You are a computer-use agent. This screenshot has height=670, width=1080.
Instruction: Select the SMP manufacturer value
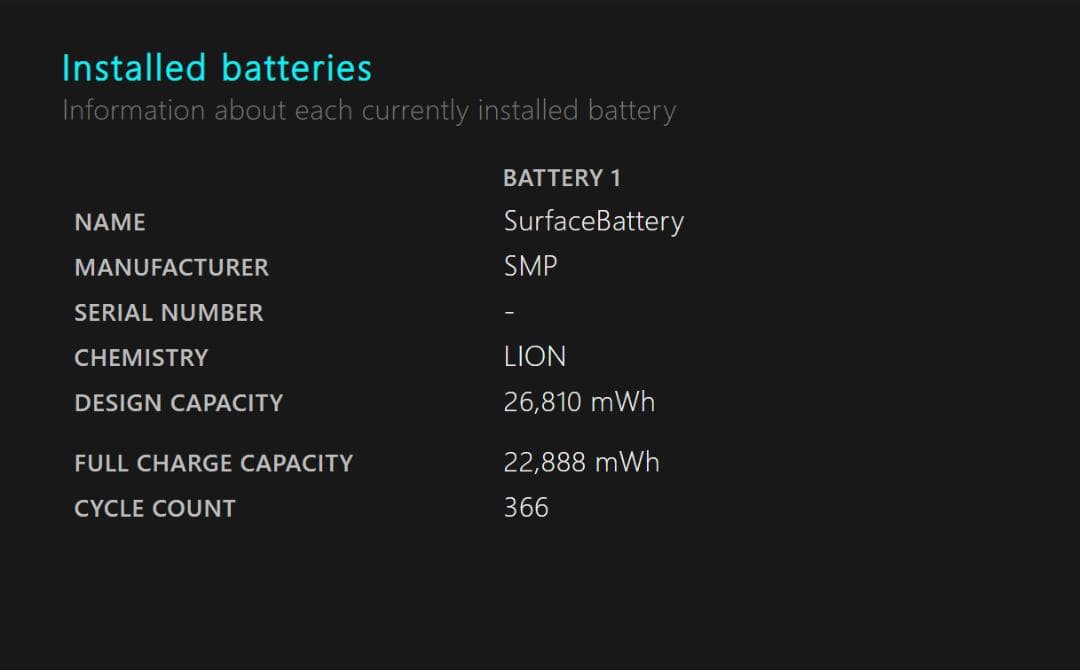point(530,266)
